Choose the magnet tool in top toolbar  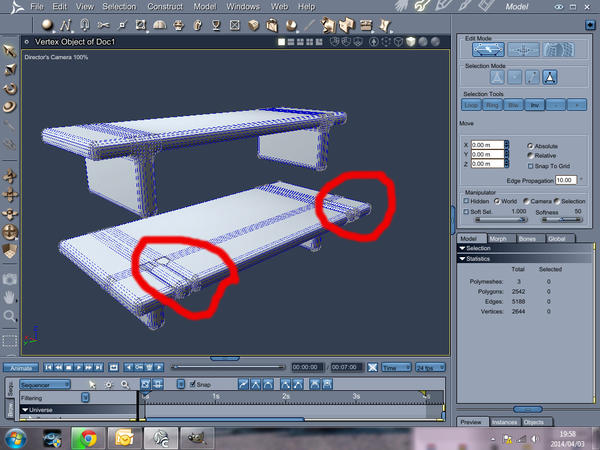[85, 25]
